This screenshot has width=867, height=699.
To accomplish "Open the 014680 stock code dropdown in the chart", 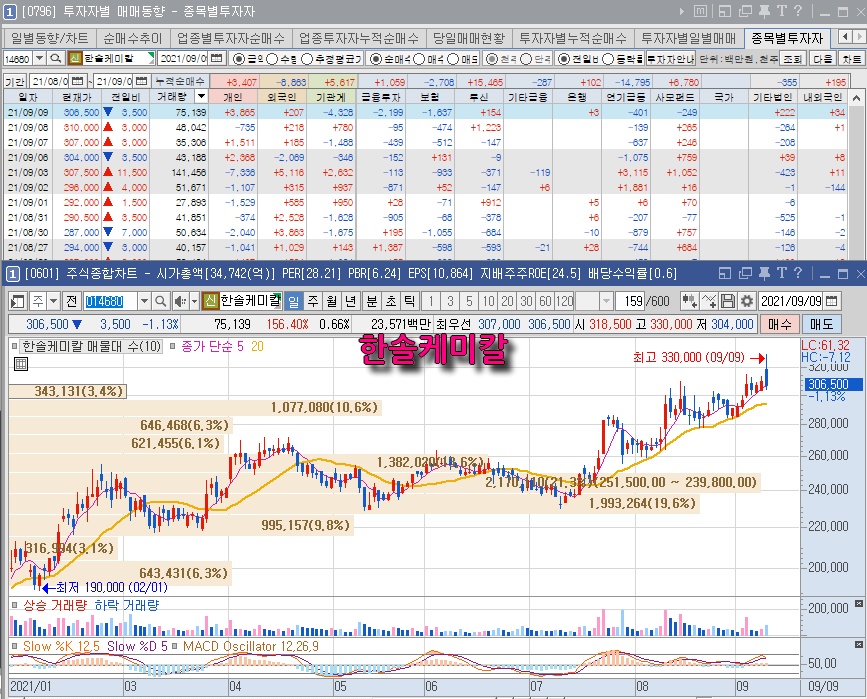I will 144,301.
